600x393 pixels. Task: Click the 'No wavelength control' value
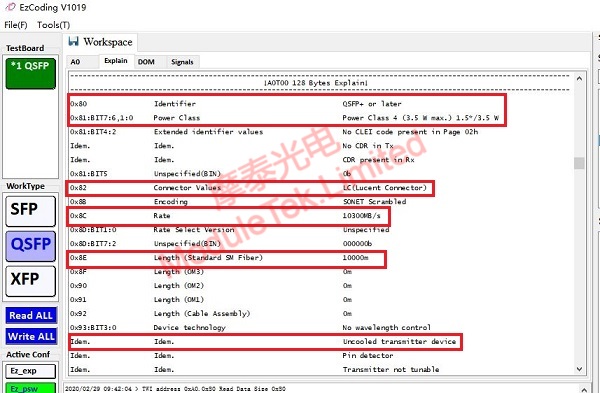pos(386,328)
